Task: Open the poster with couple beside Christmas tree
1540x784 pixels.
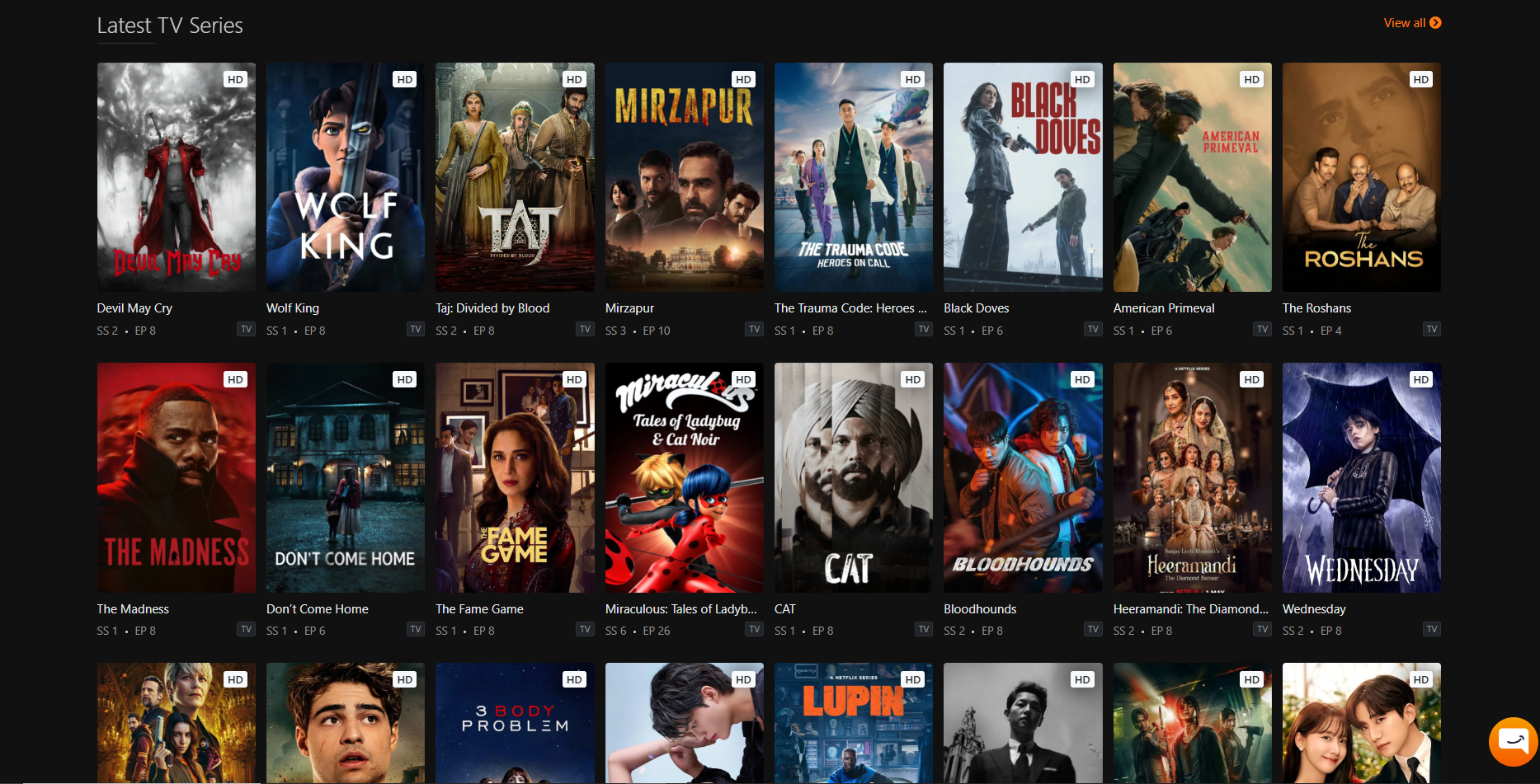Action: [1362, 723]
